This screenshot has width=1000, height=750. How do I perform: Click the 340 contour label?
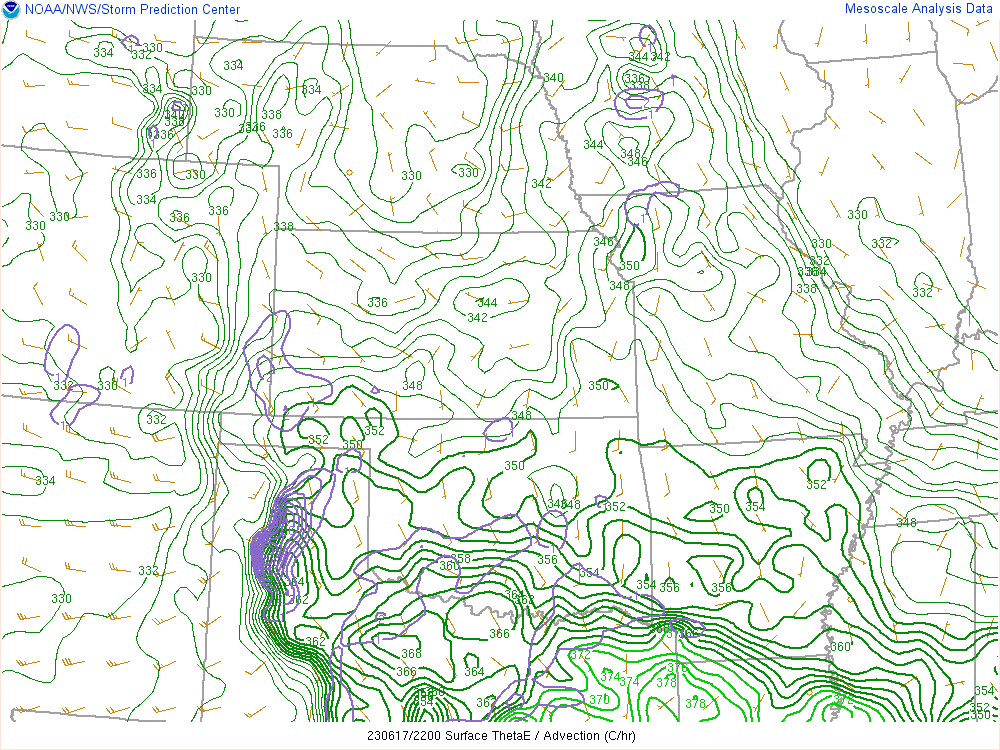tap(553, 78)
